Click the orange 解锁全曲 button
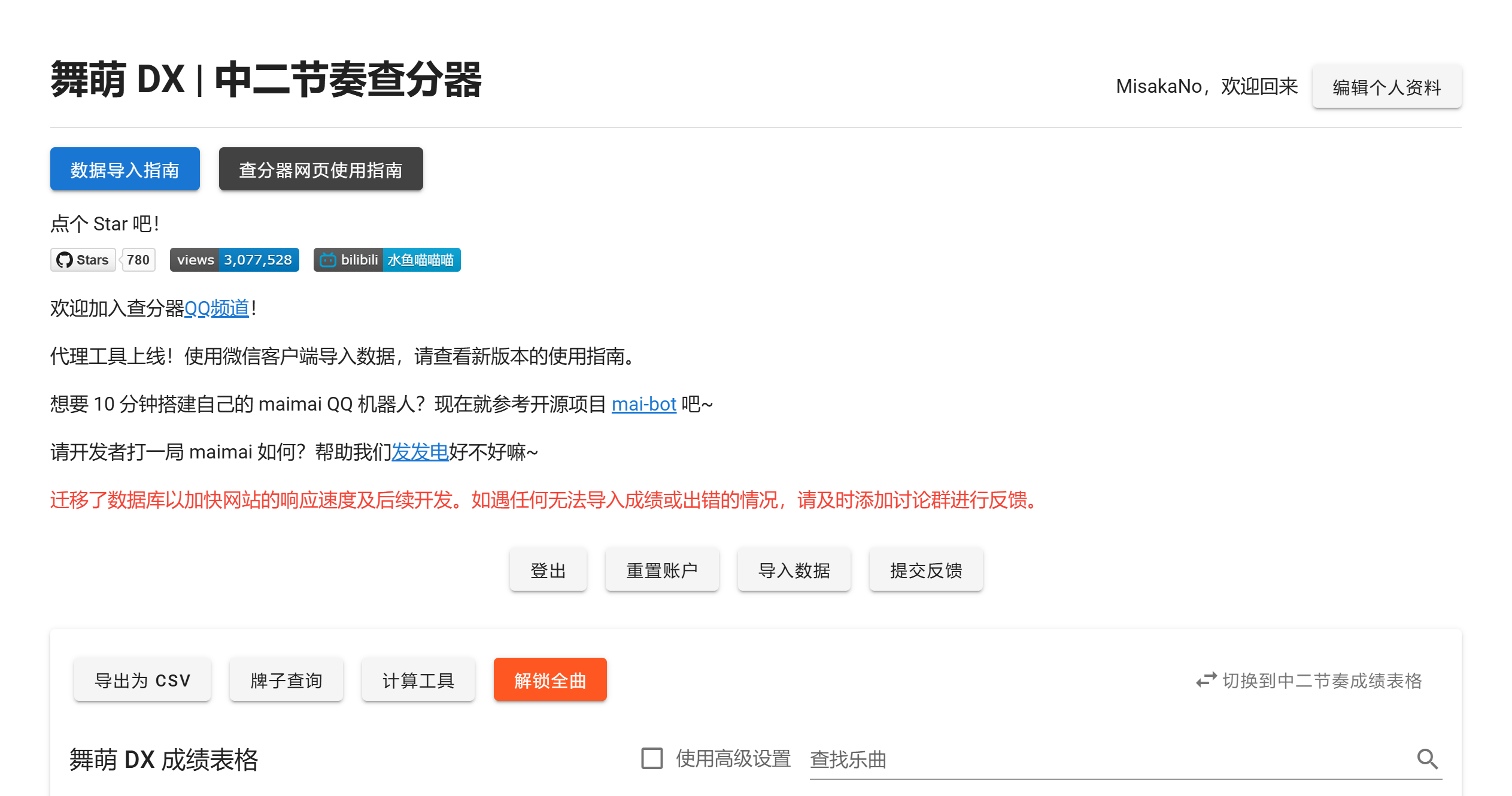 tap(550, 680)
